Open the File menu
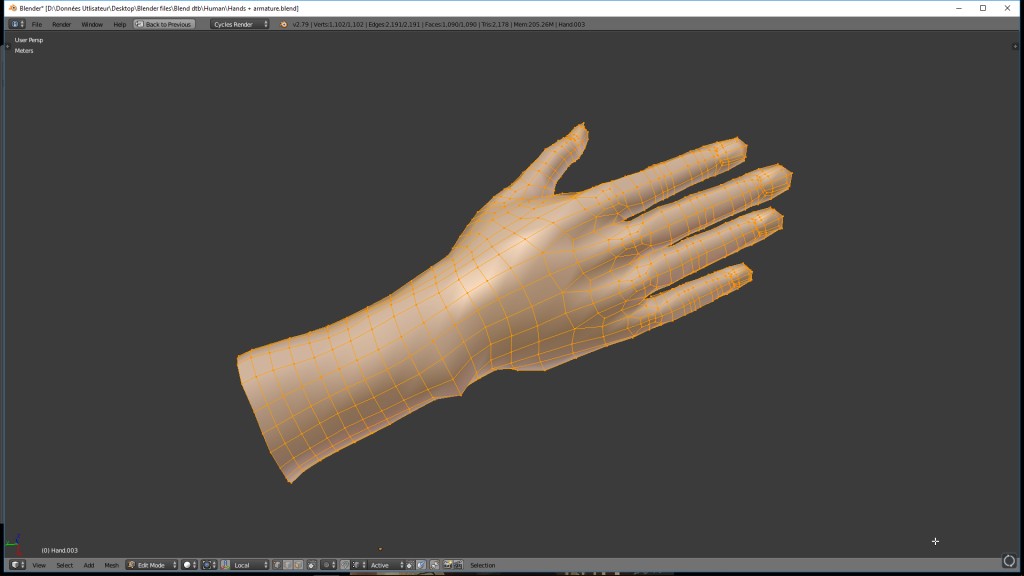Image resolution: width=1024 pixels, height=576 pixels. click(37, 24)
